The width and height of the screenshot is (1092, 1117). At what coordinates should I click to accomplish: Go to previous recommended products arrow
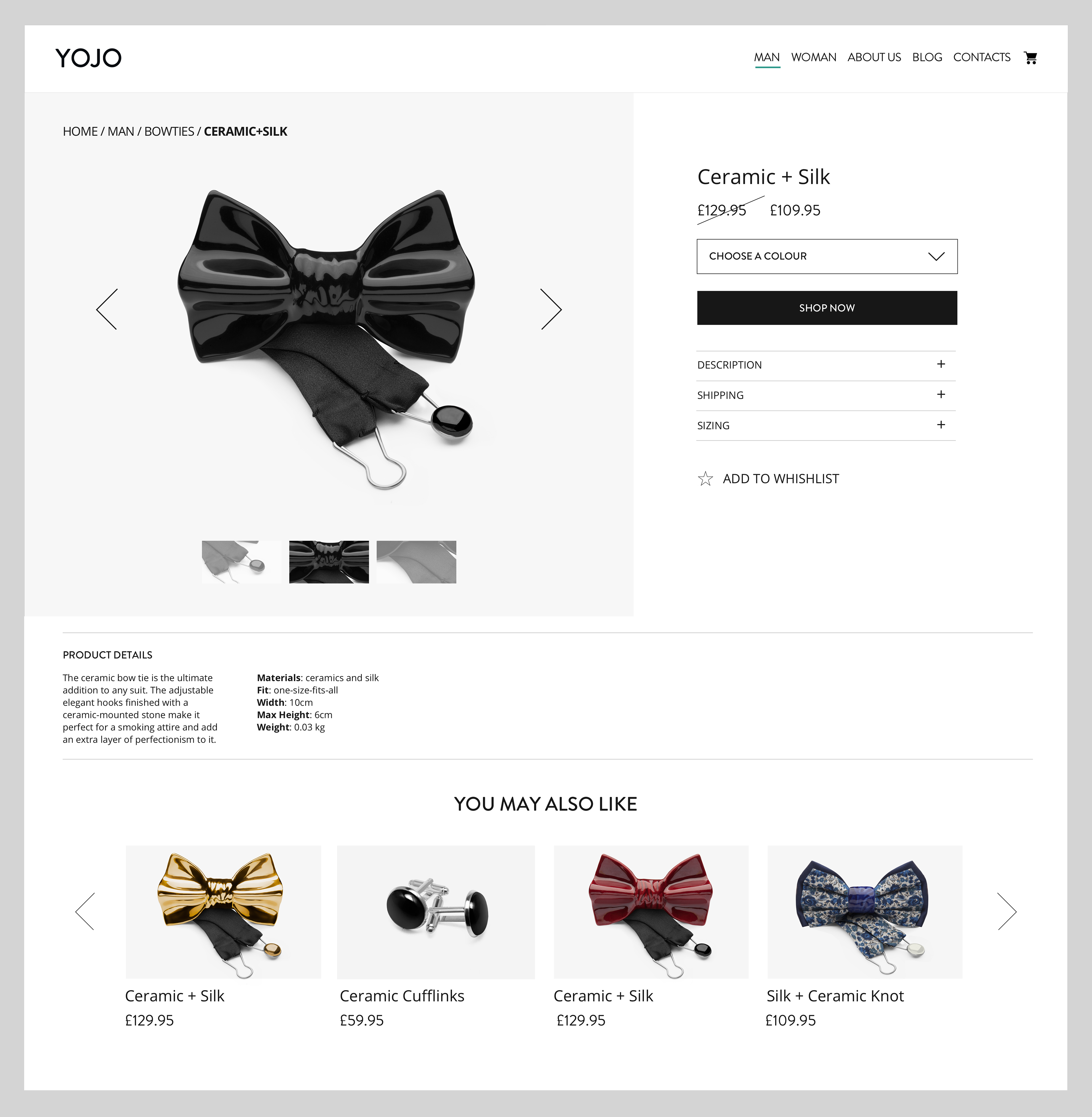tap(85, 911)
